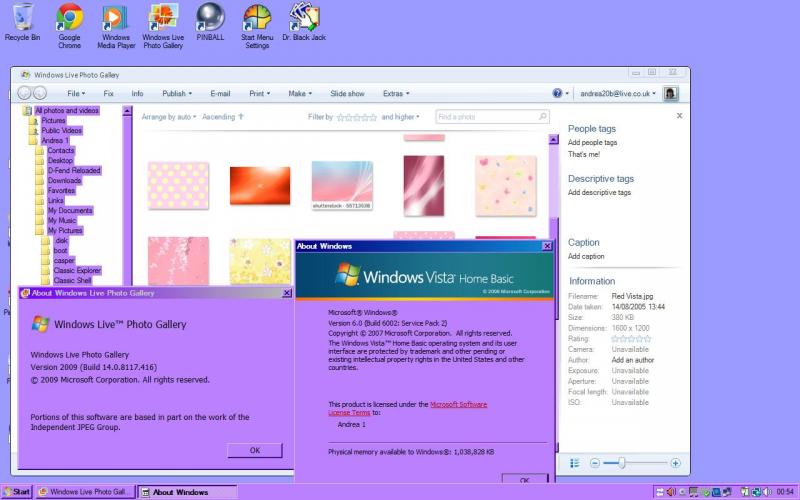The image size is (800, 500).
Task: Click Add an author field
Action: (x=633, y=360)
